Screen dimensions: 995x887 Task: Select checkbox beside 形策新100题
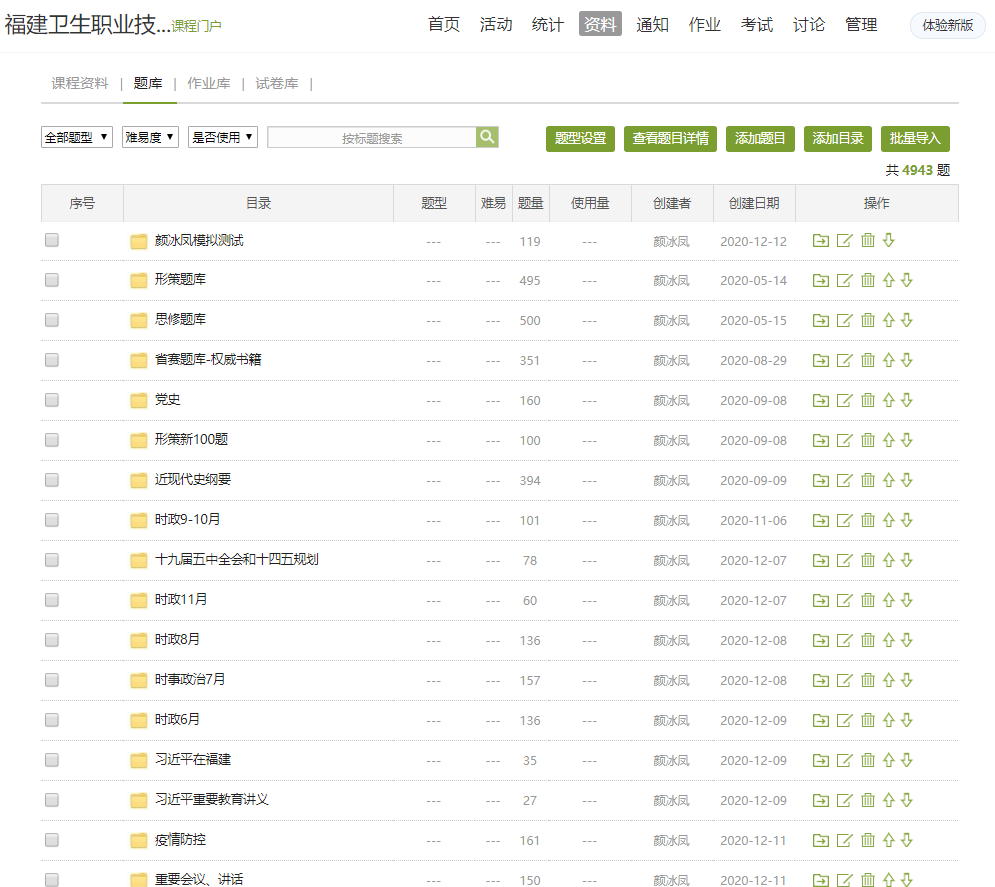coord(52,440)
